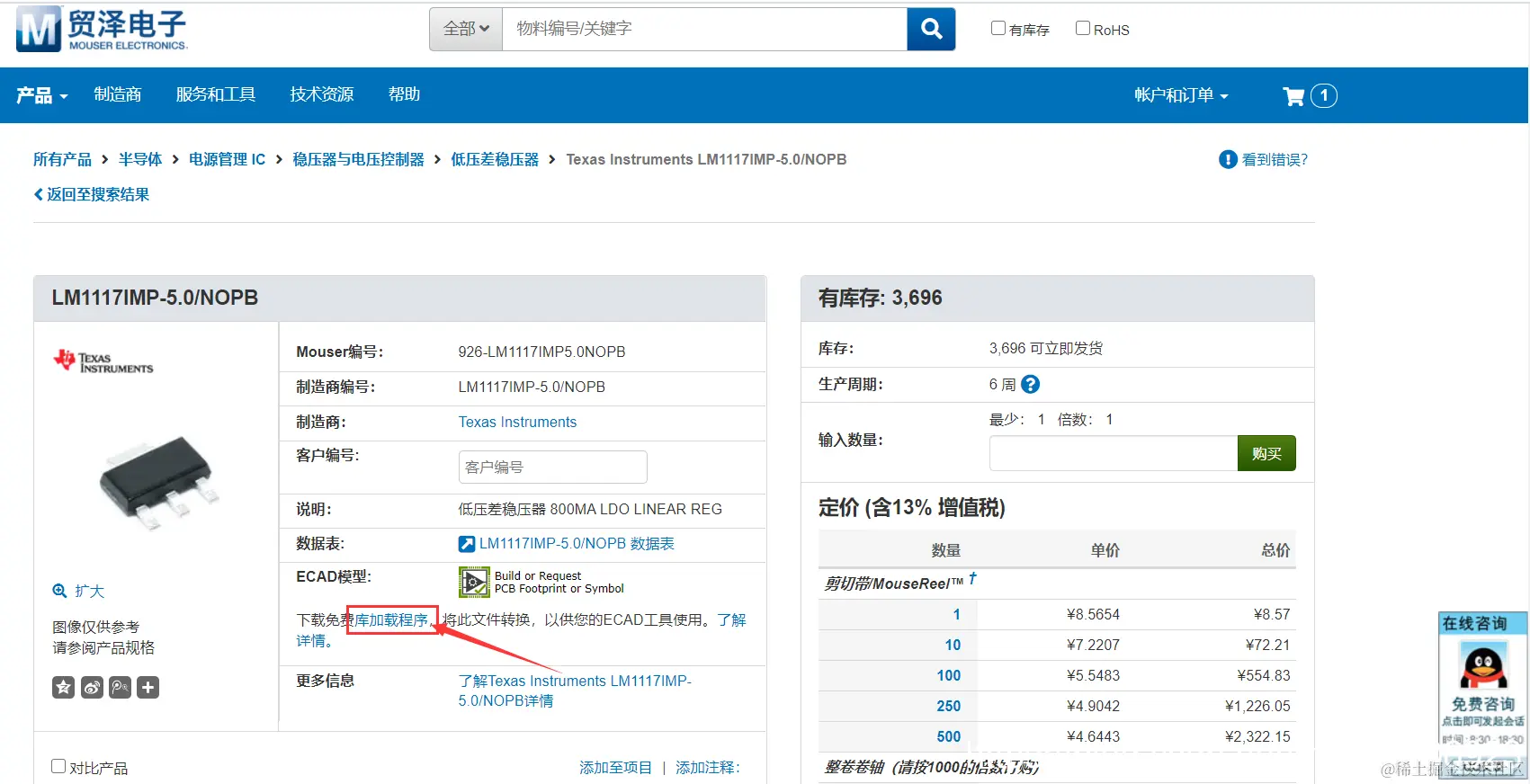Click the 半导体 breadcrumb link
Viewport: 1530px width, 784px height.
140,159
